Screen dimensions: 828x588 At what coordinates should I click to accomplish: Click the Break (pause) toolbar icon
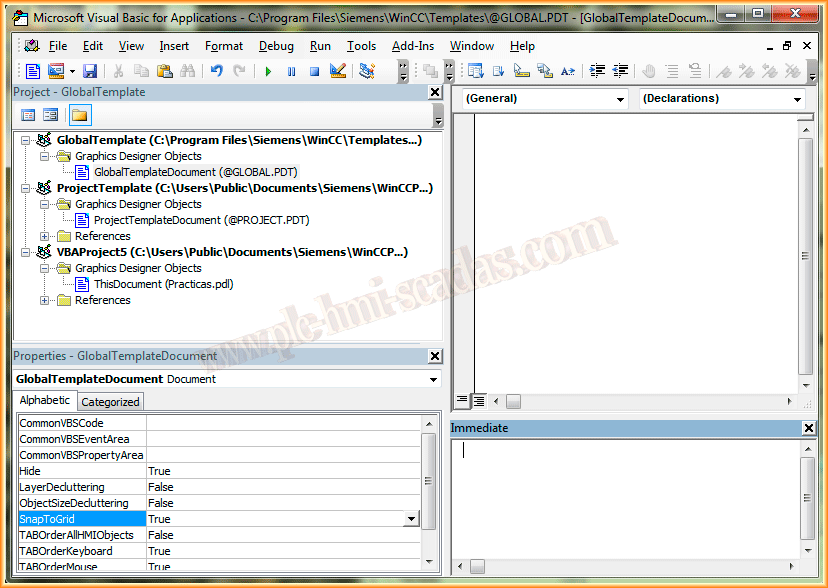(291, 71)
